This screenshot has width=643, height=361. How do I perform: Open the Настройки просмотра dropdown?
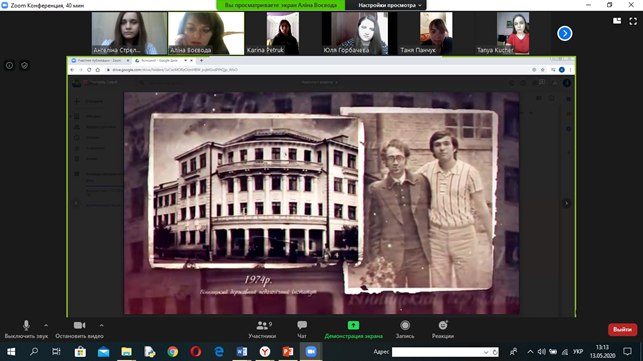tap(389, 5)
